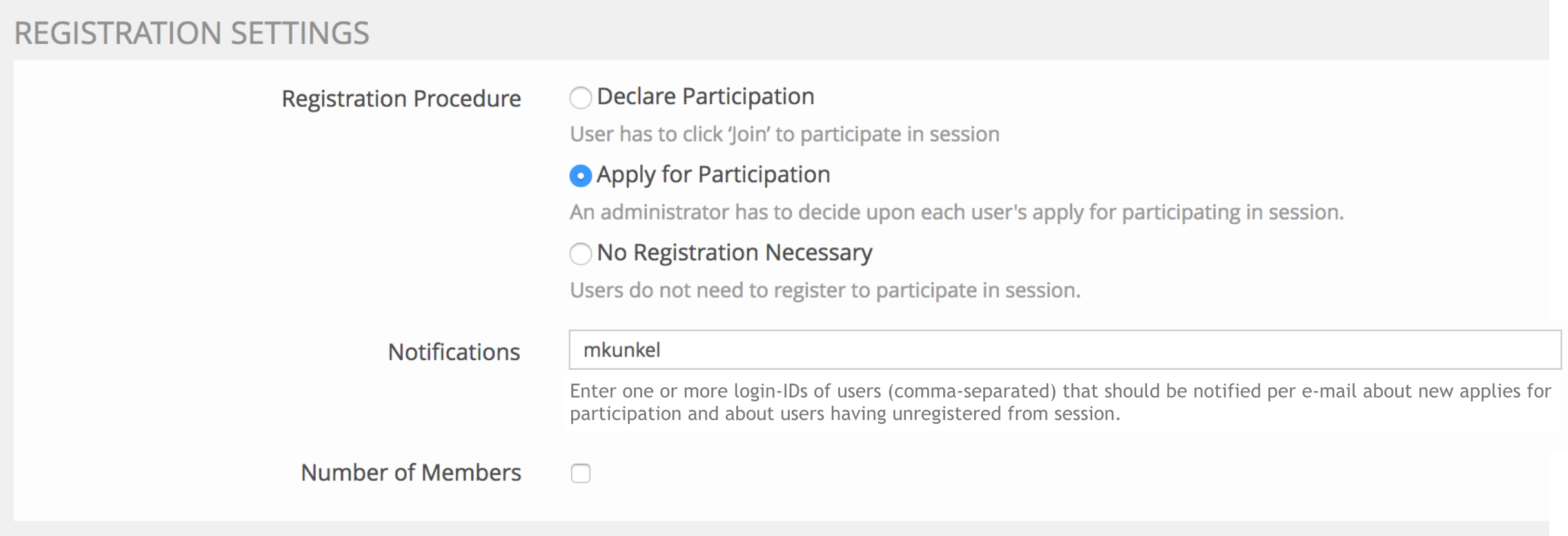Viewport: 1568px width, 536px height.
Task: Click the 'Number of Members' field label
Action: tap(411, 473)
